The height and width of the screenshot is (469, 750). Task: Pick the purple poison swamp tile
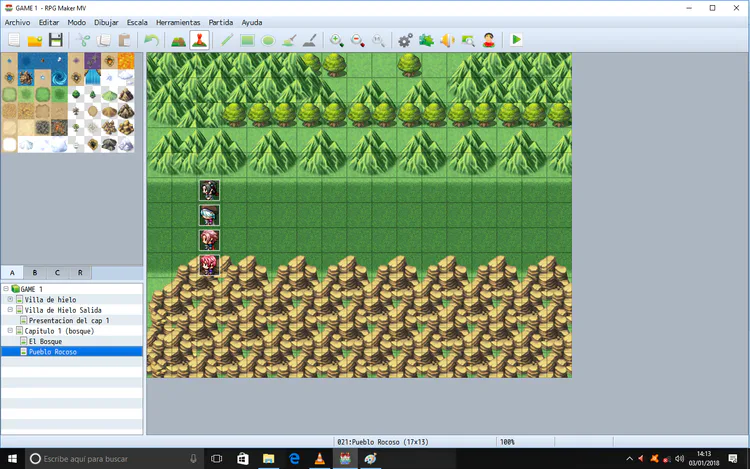tap(92, 61)
